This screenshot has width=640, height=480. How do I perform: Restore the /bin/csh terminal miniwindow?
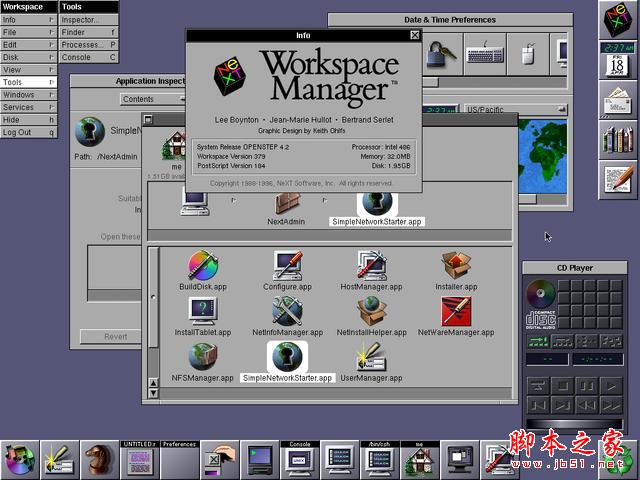click(x=380, y=460)
